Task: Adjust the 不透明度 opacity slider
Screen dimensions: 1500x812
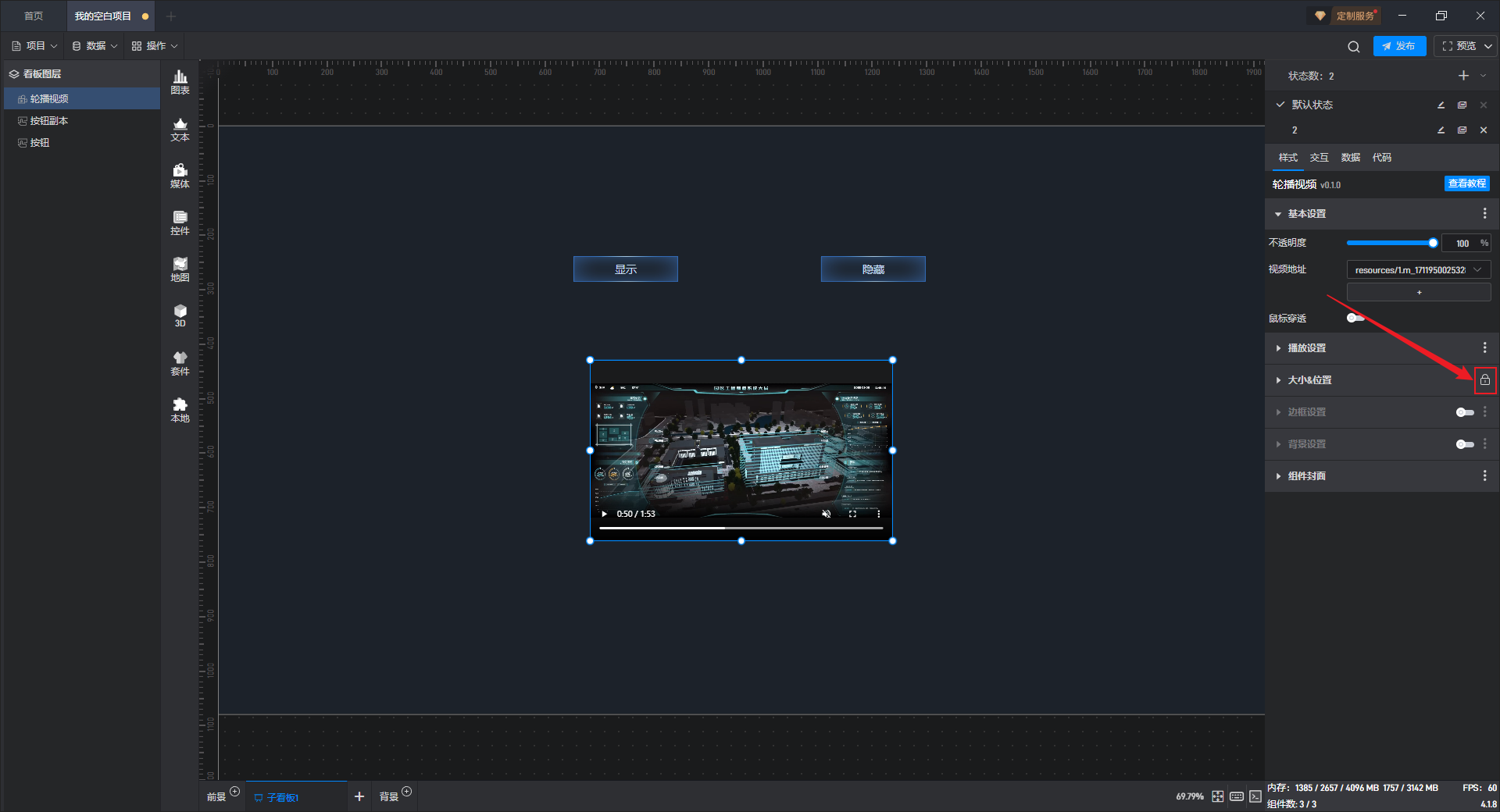Action: pyautogui.click(x=1392, y=243)
